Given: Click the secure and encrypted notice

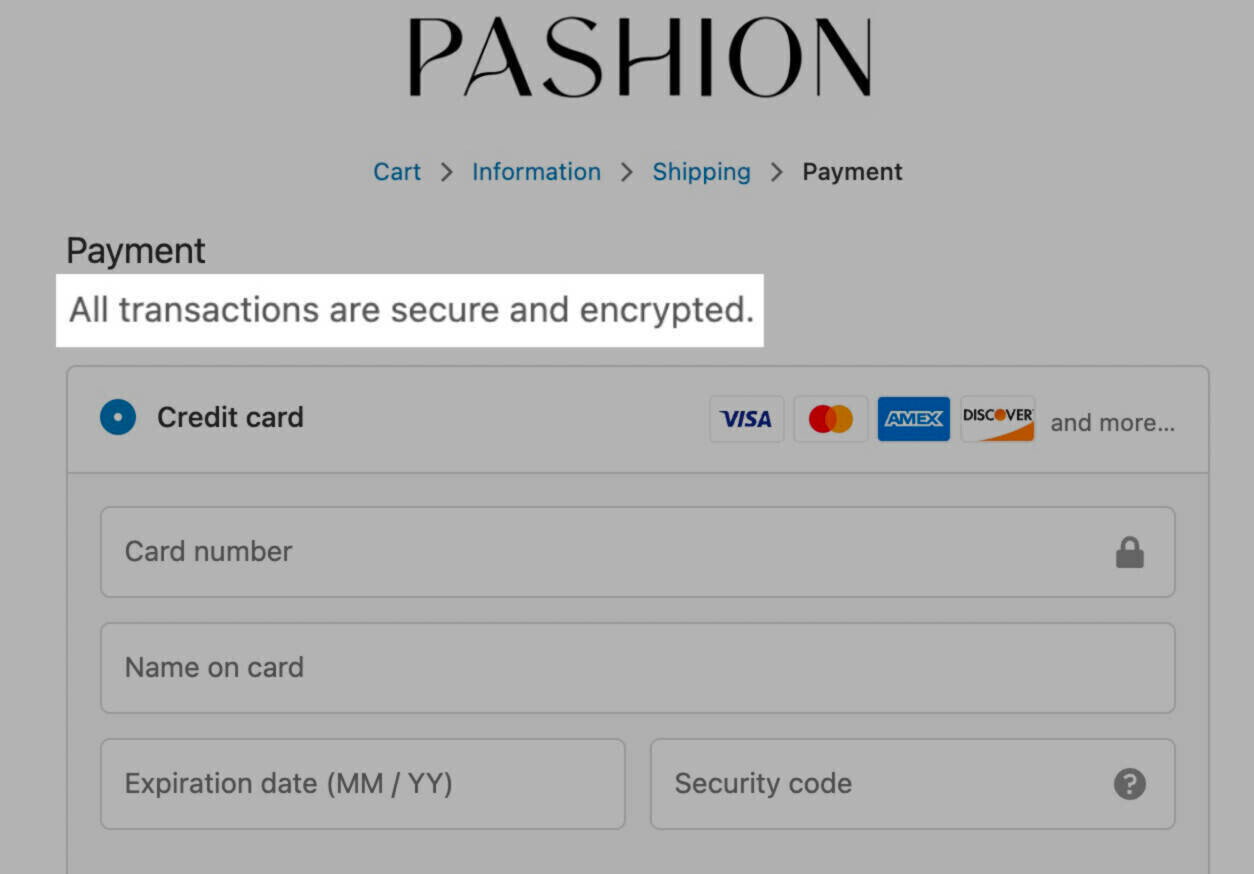Looking at the screenshot, I should pos(410,311).
